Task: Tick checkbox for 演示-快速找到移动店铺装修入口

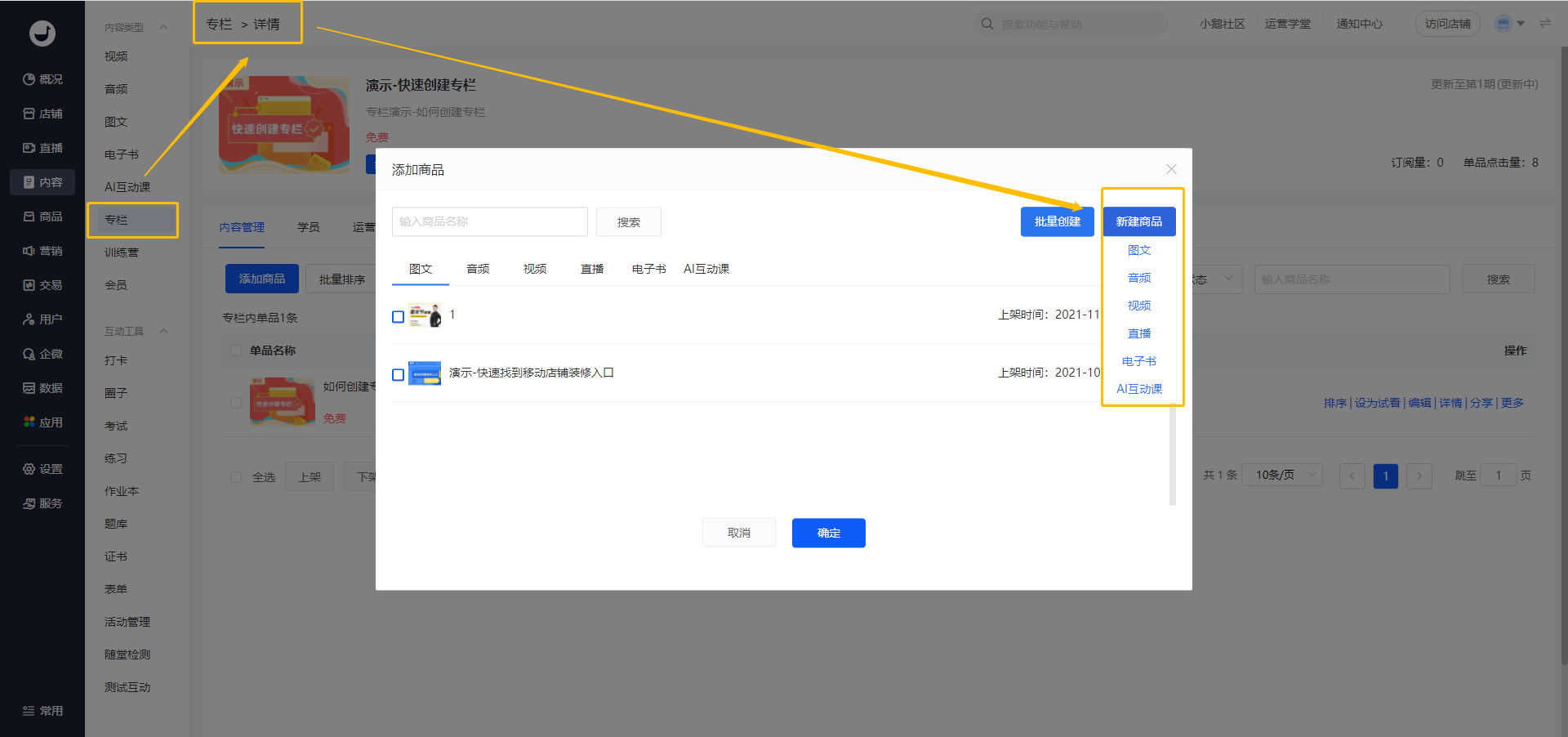Action: pos(399,375)
